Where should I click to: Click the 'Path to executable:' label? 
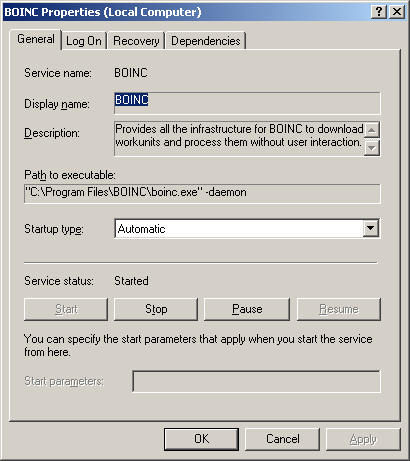70,175
